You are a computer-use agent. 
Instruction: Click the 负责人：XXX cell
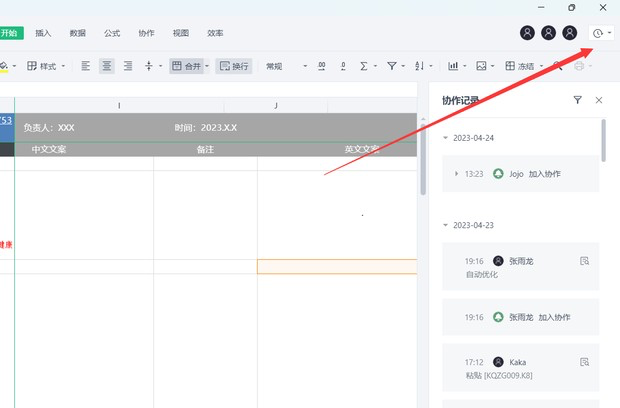click(x=49, y=128)
